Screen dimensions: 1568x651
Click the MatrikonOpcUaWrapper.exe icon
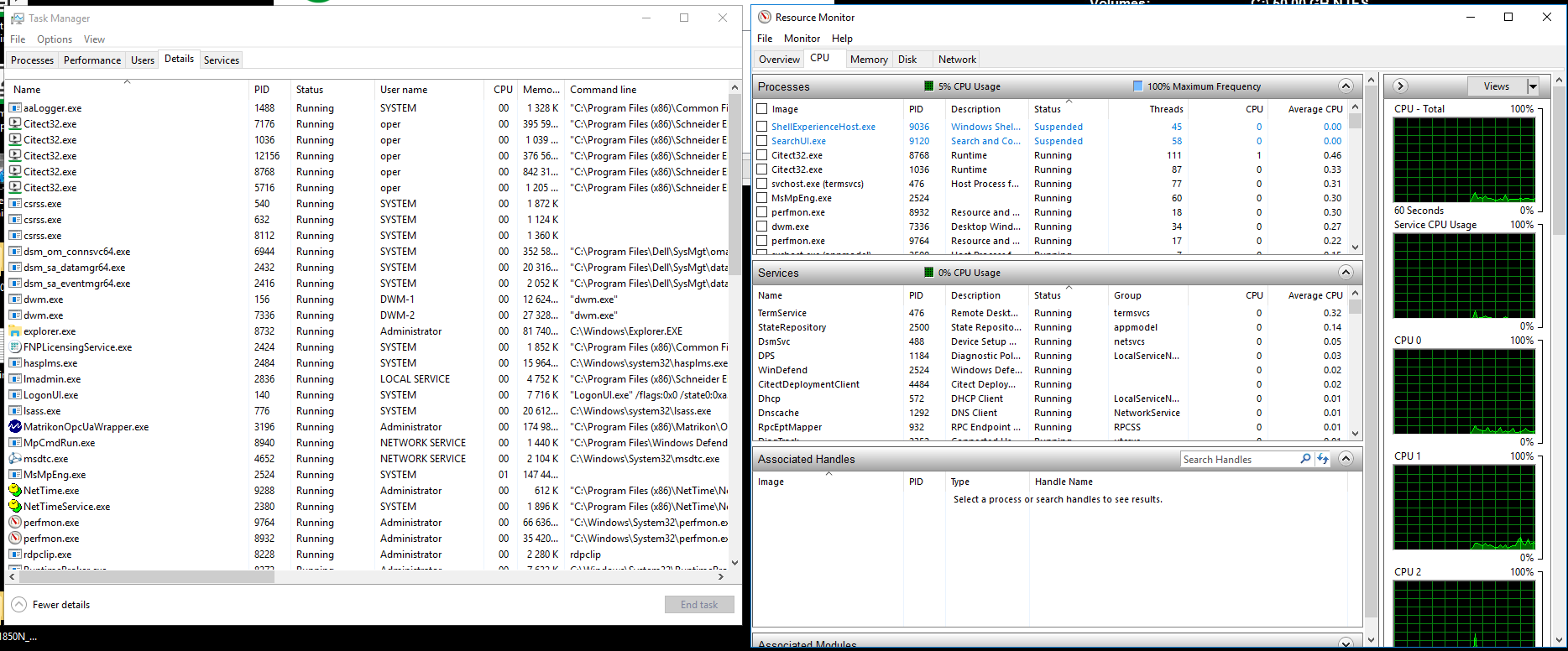point(15,427)
